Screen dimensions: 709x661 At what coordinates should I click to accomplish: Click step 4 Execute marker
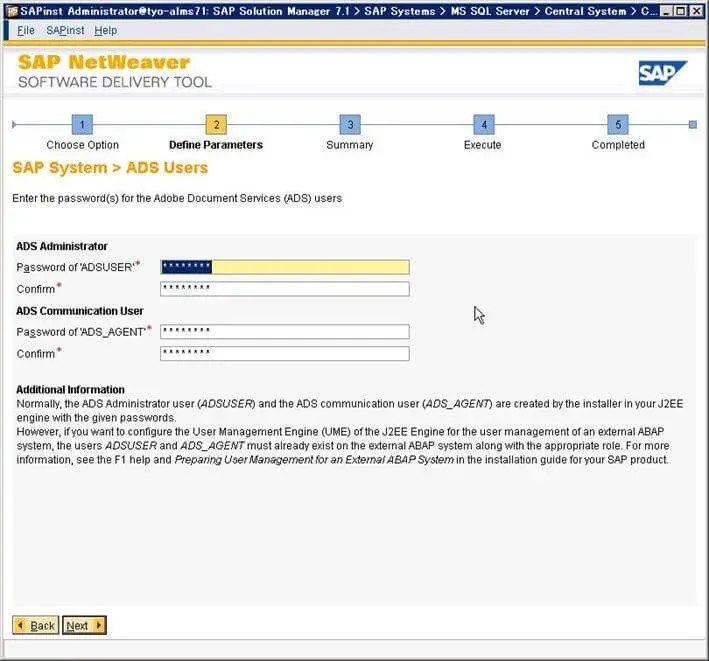[484, 124]
